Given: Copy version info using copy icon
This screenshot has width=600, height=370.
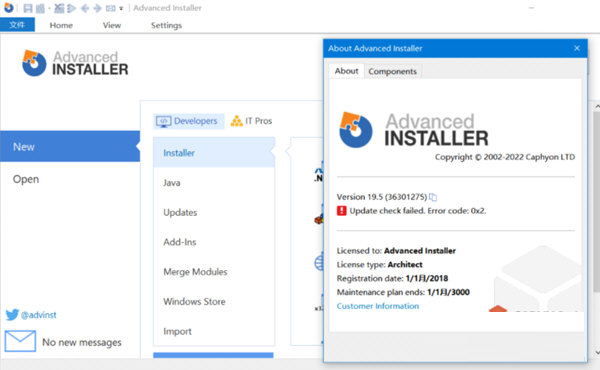Looking at the screenshot, I should pos(433,197).
